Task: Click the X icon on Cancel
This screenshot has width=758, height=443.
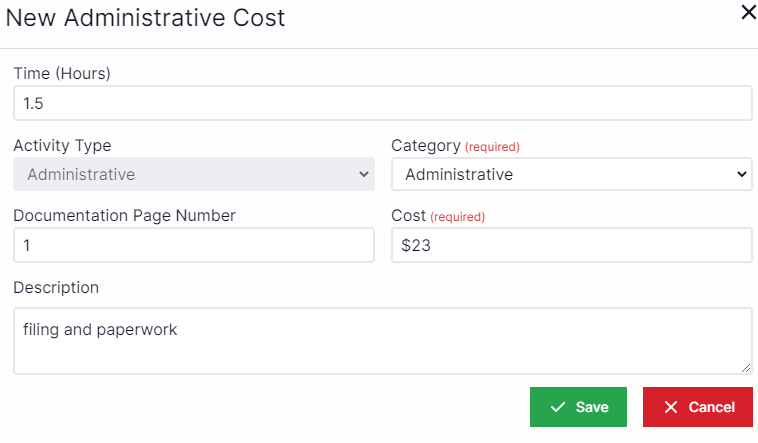Action: pos(671,407)
